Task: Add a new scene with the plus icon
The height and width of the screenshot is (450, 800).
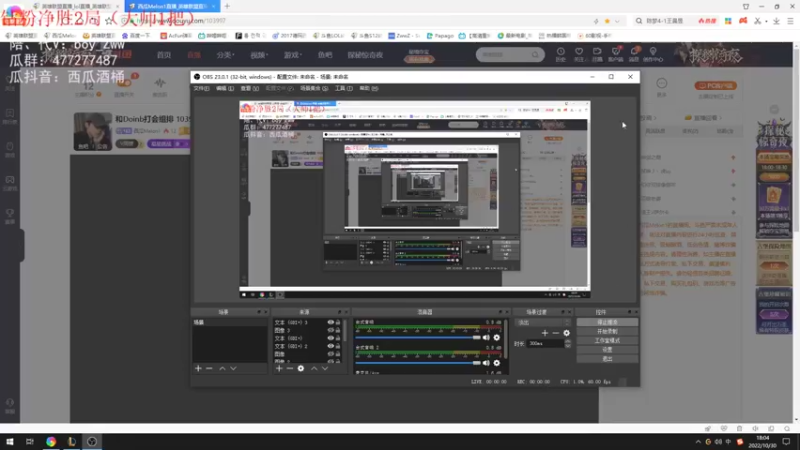Action: tap(198, 368)
